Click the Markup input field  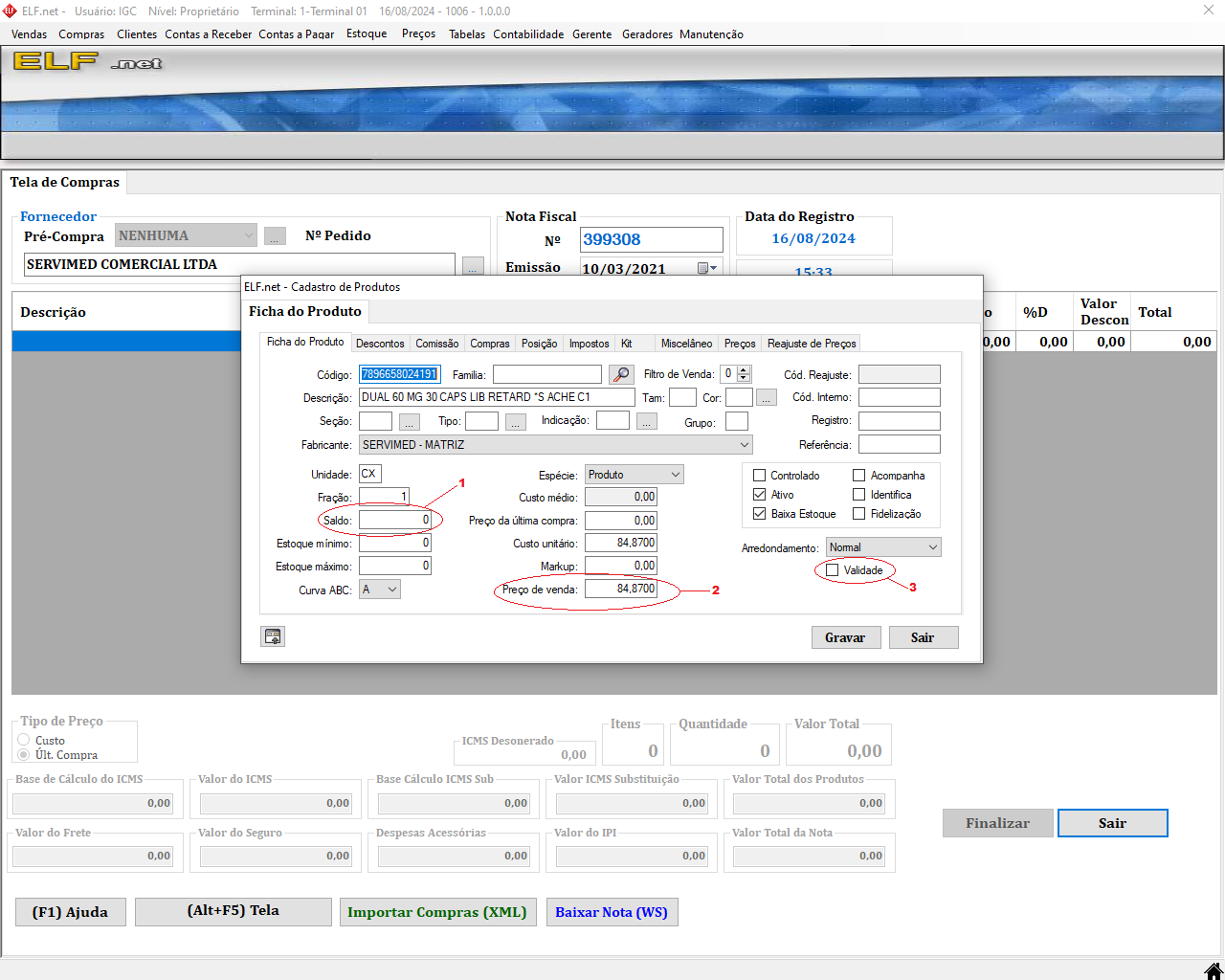click(x=621, y=566)
